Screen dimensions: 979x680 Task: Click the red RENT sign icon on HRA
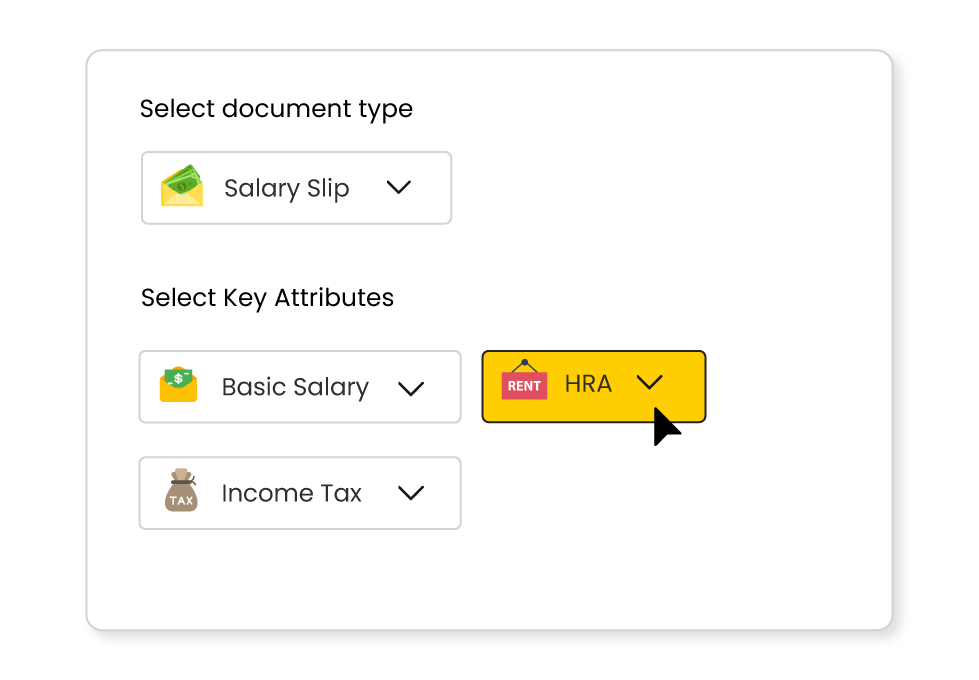tap(524, 385)
